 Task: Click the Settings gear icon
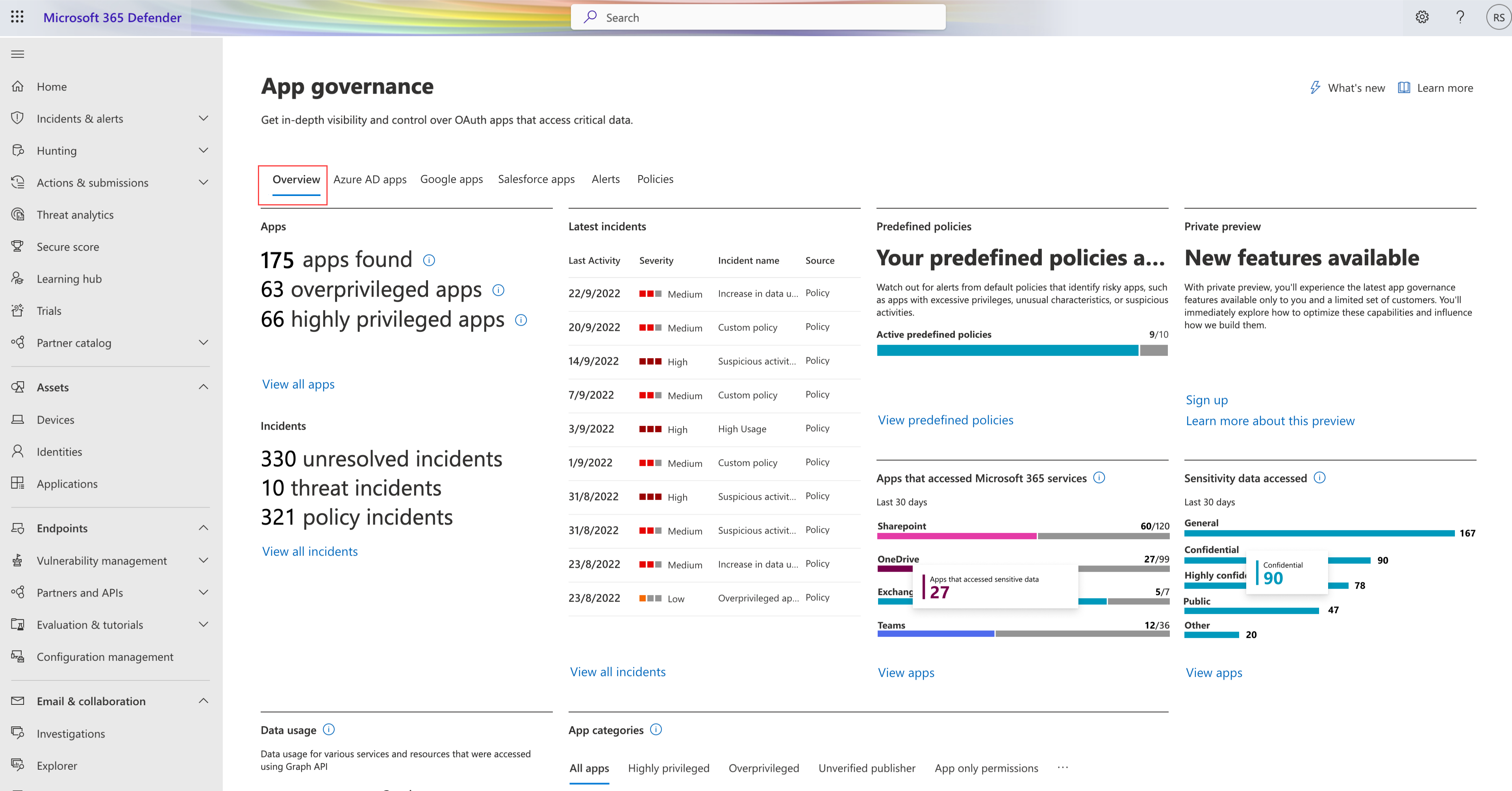[1422, 17]
